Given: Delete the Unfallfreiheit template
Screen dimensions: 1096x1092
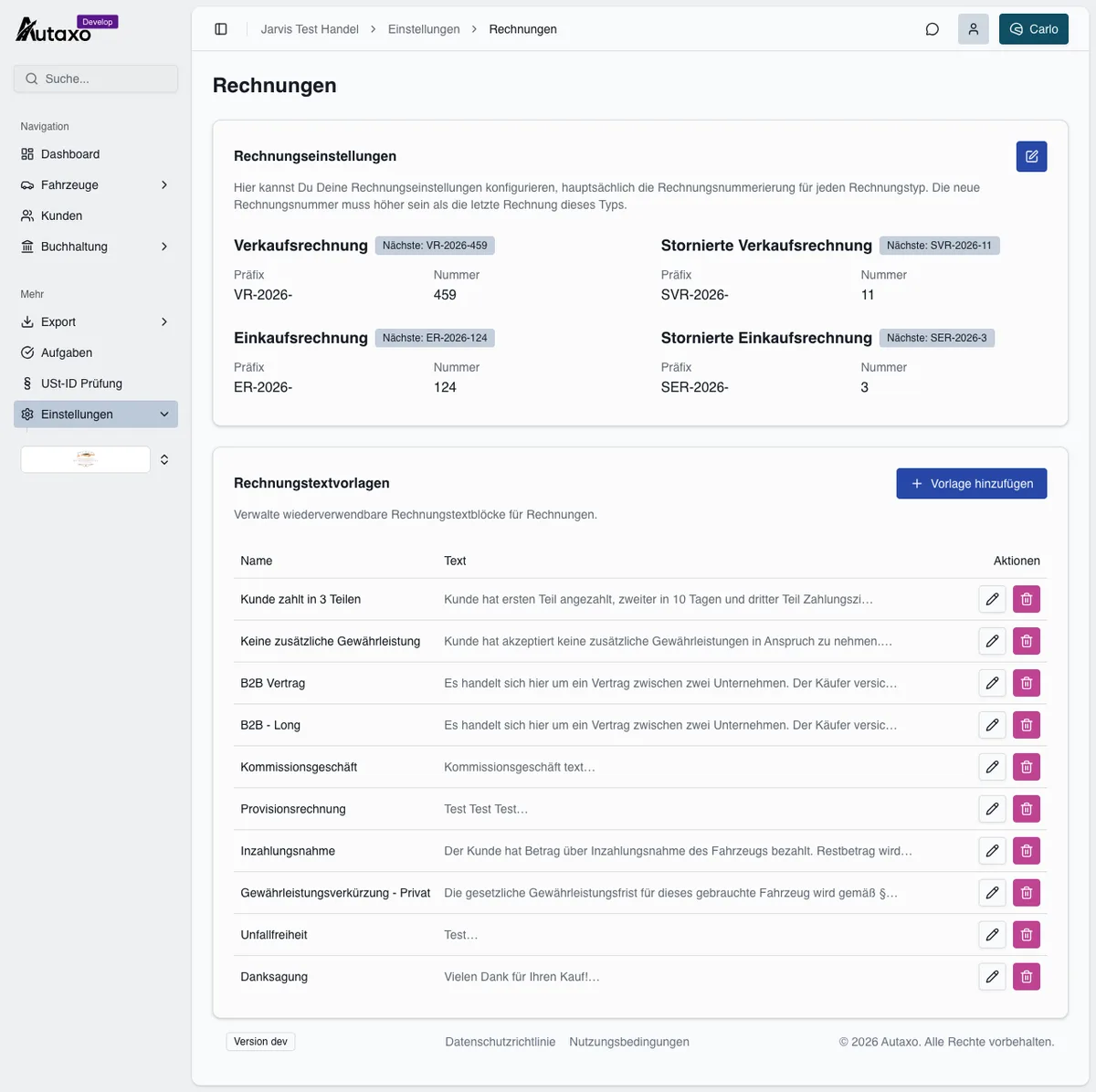Looking at the screenshot, I should 1027,935.
